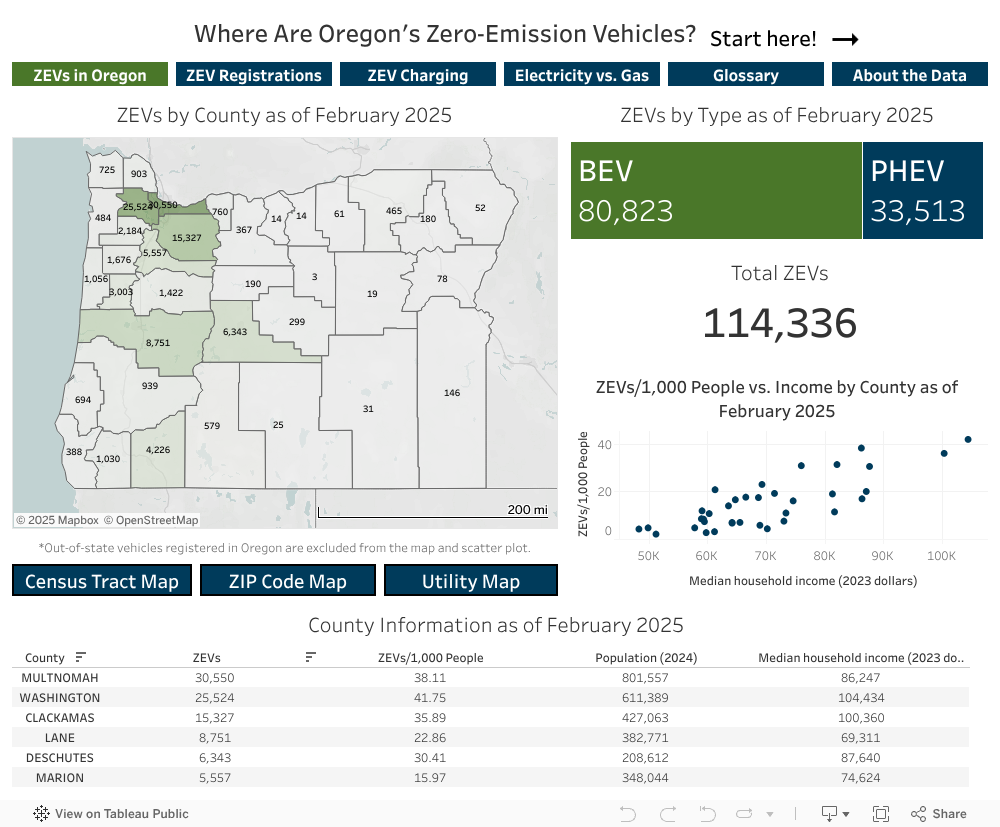Click the Census Tract Map button
1000x827 pixels.
[x=101, y=580]
